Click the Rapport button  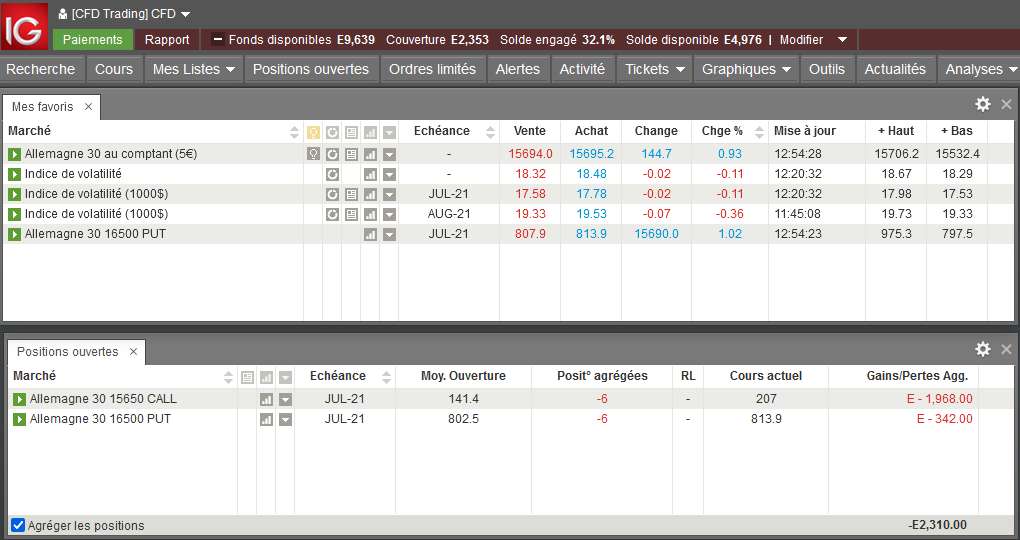coord(167,40)
